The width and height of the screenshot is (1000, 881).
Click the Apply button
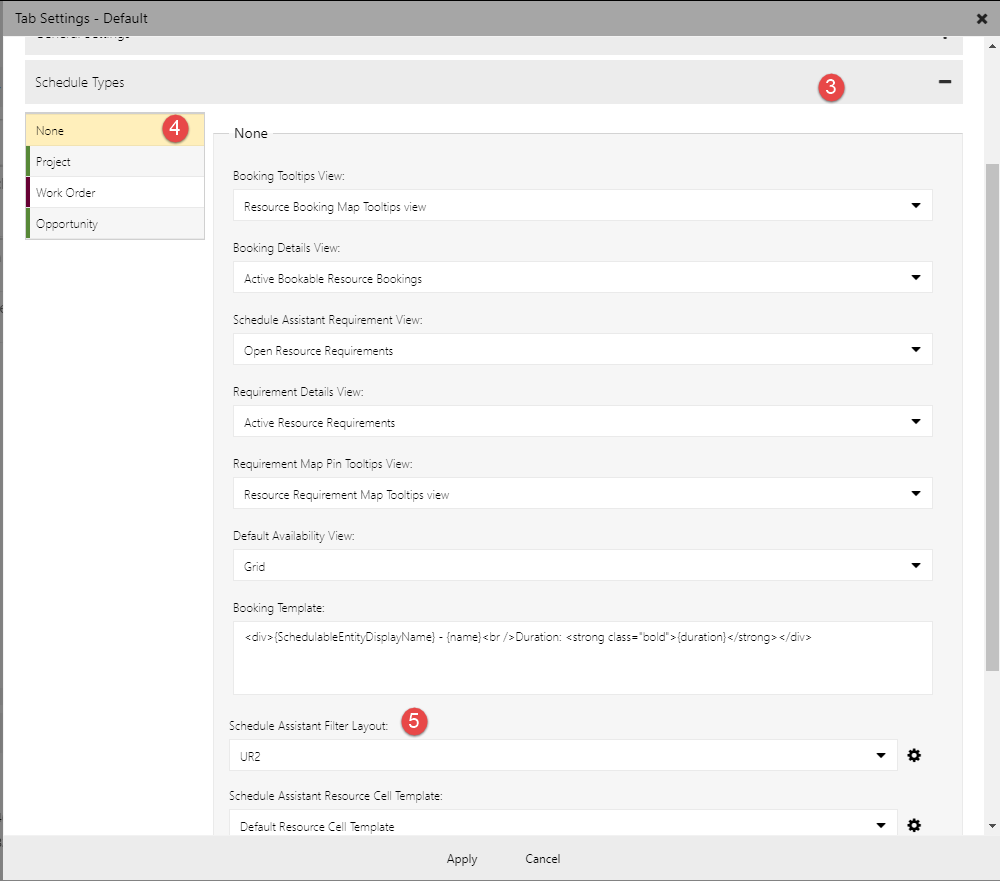(461, 858)
